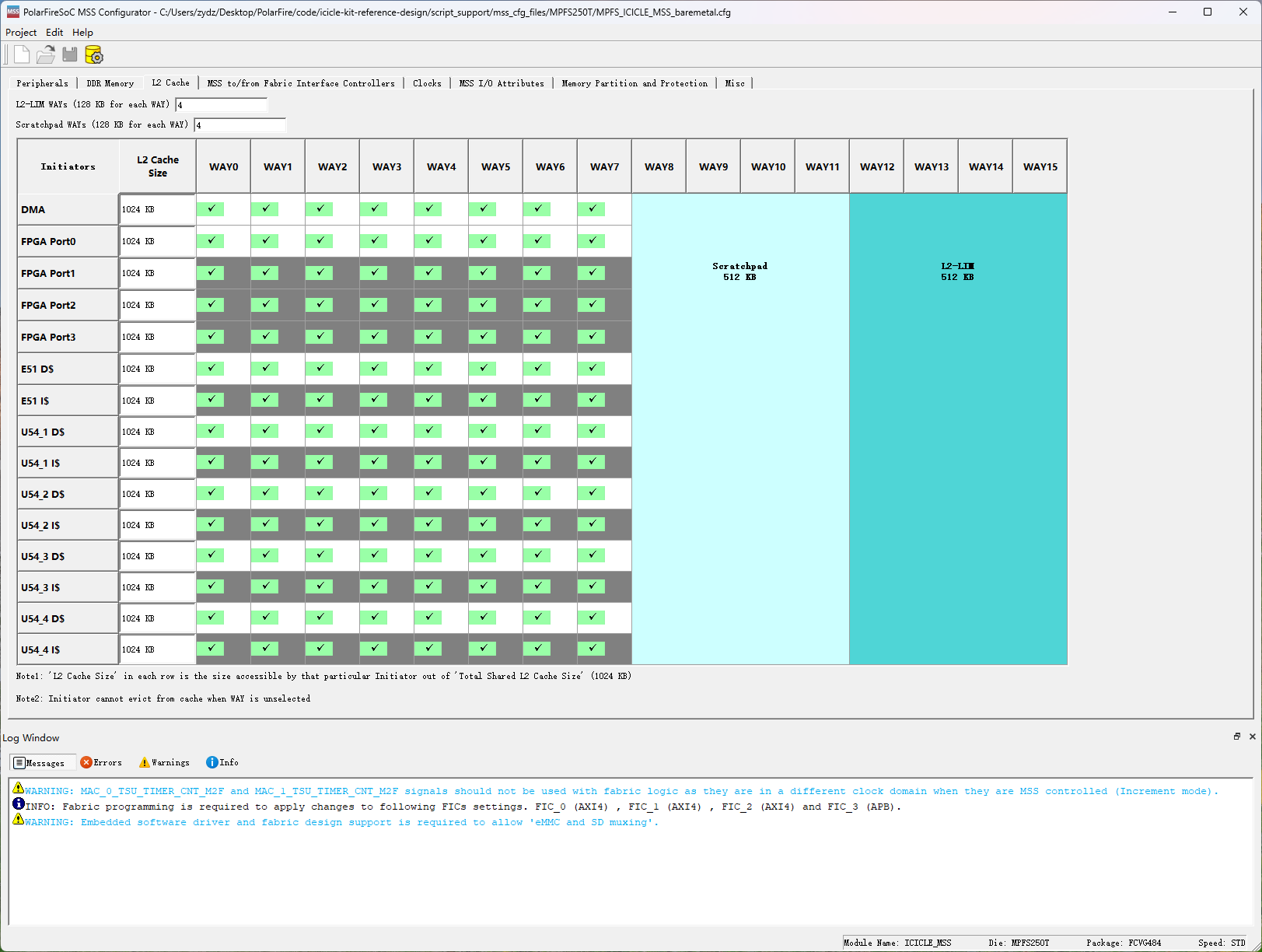Uncheck WAY6 for E51 D$
This screenshot has height=952, width=1262.
537,368
